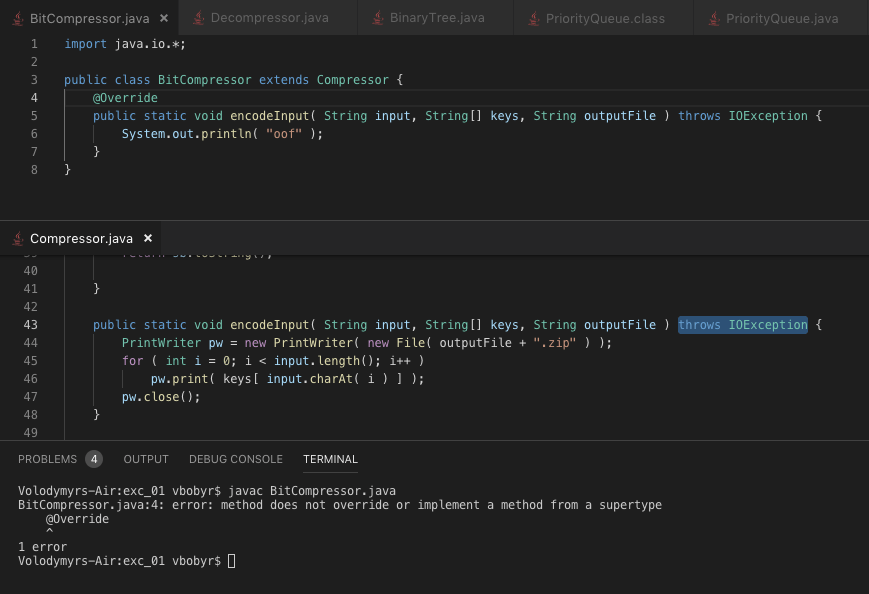Toggle a breakpoint beside line 44

[x=15, y=342]
